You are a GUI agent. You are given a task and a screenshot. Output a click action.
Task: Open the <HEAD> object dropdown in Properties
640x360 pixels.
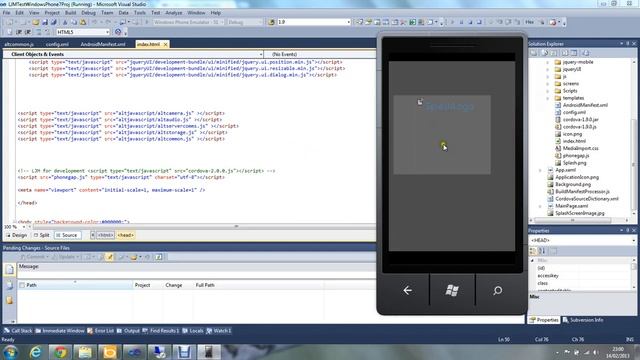[582, 240]
